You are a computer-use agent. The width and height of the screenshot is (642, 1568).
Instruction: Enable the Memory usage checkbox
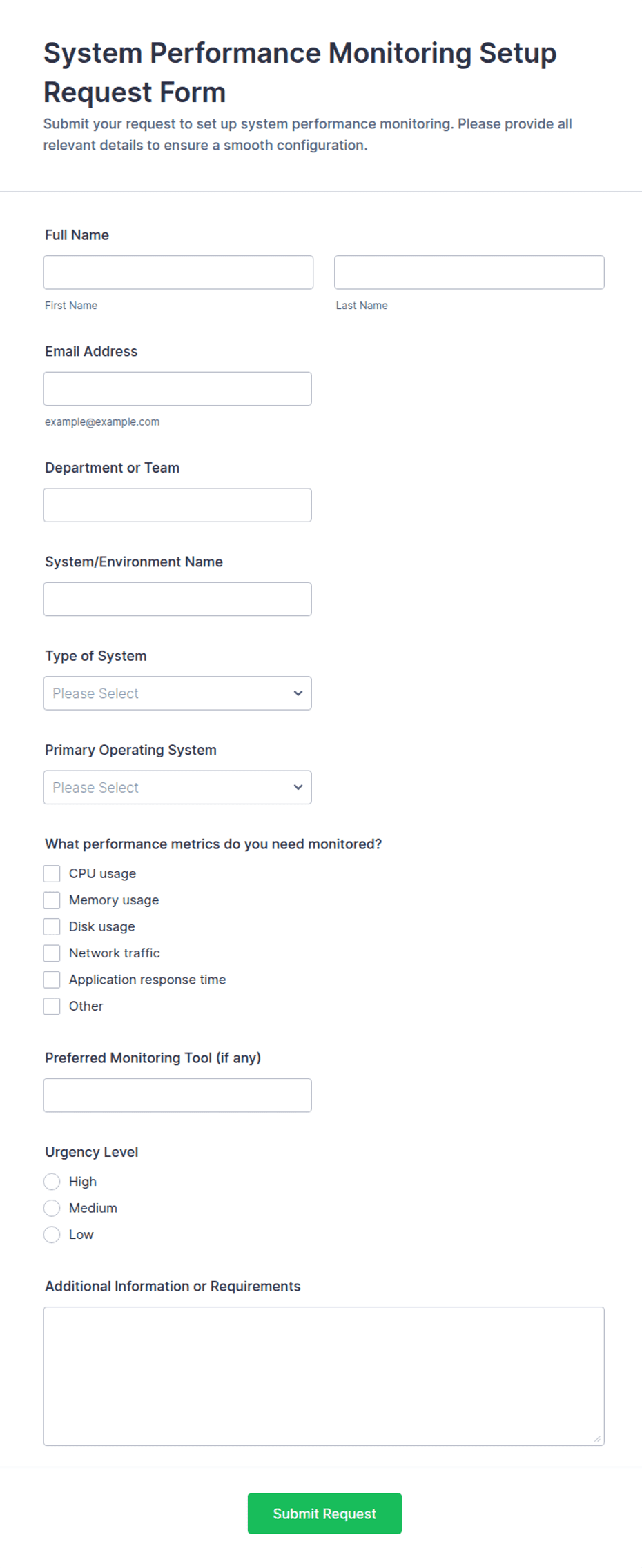point(52,900)
